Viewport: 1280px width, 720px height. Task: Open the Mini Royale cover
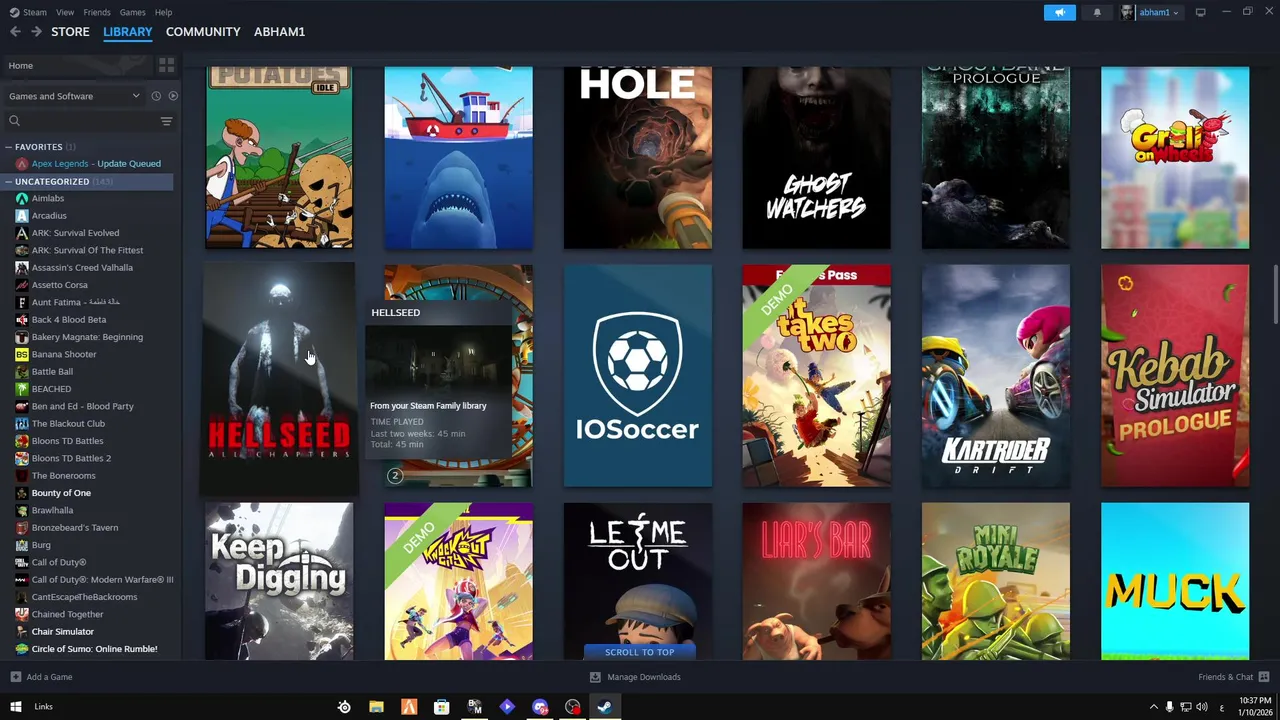995,582
